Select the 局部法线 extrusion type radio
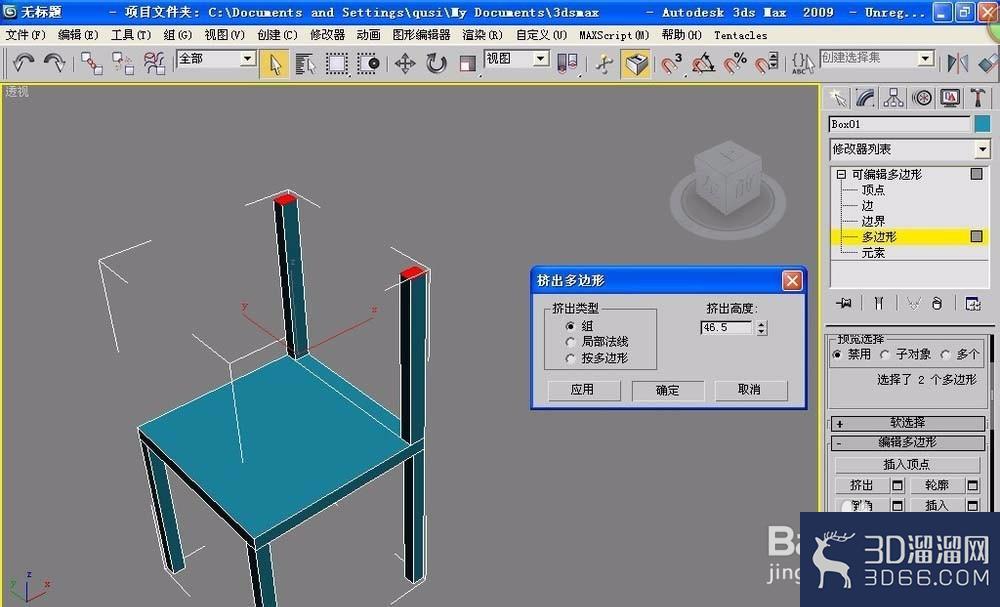The image size is (1000, 607). click(570, 342)
